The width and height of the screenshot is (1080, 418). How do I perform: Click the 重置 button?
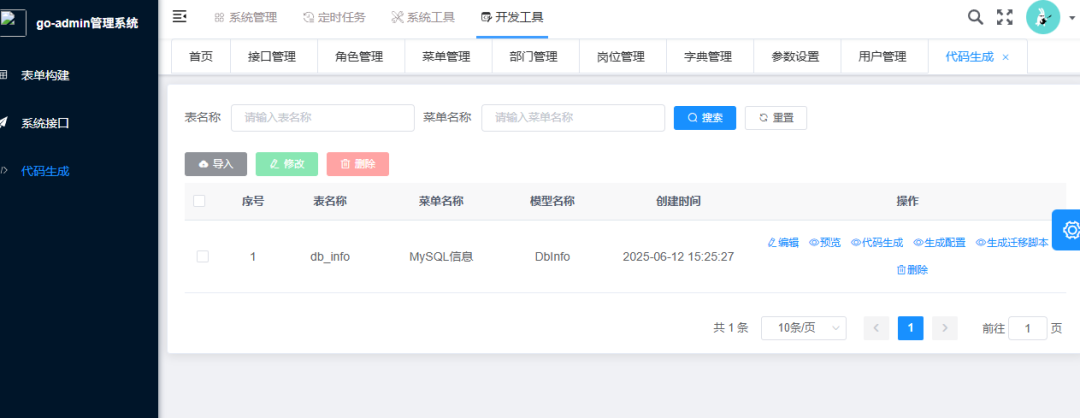coord(776,118)
